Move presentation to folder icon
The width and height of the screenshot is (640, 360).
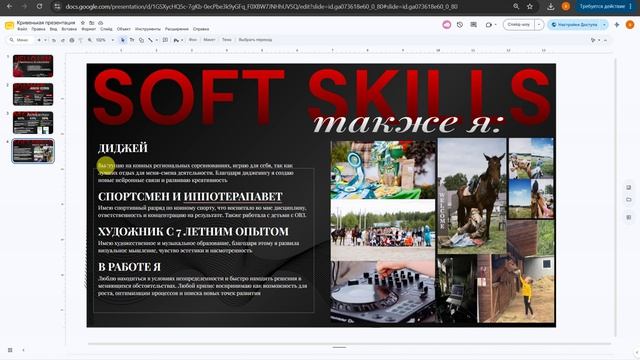coord(92,23)
